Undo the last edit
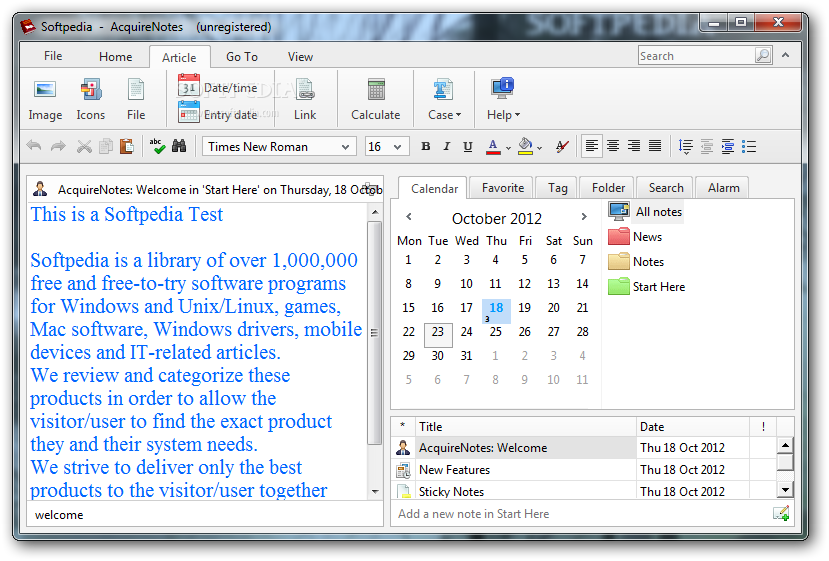829x561 pixels. [x=34, y=146]
